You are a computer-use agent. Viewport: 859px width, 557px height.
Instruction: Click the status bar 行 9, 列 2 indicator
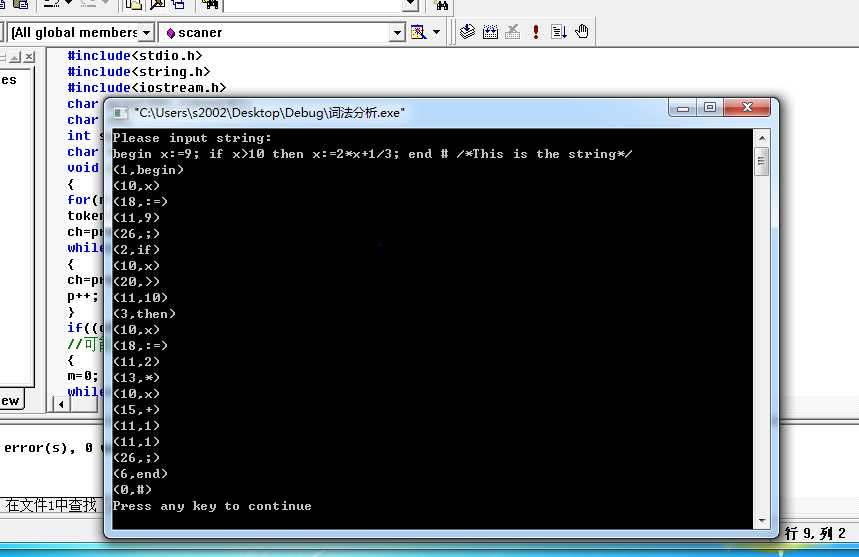point(816,533)
